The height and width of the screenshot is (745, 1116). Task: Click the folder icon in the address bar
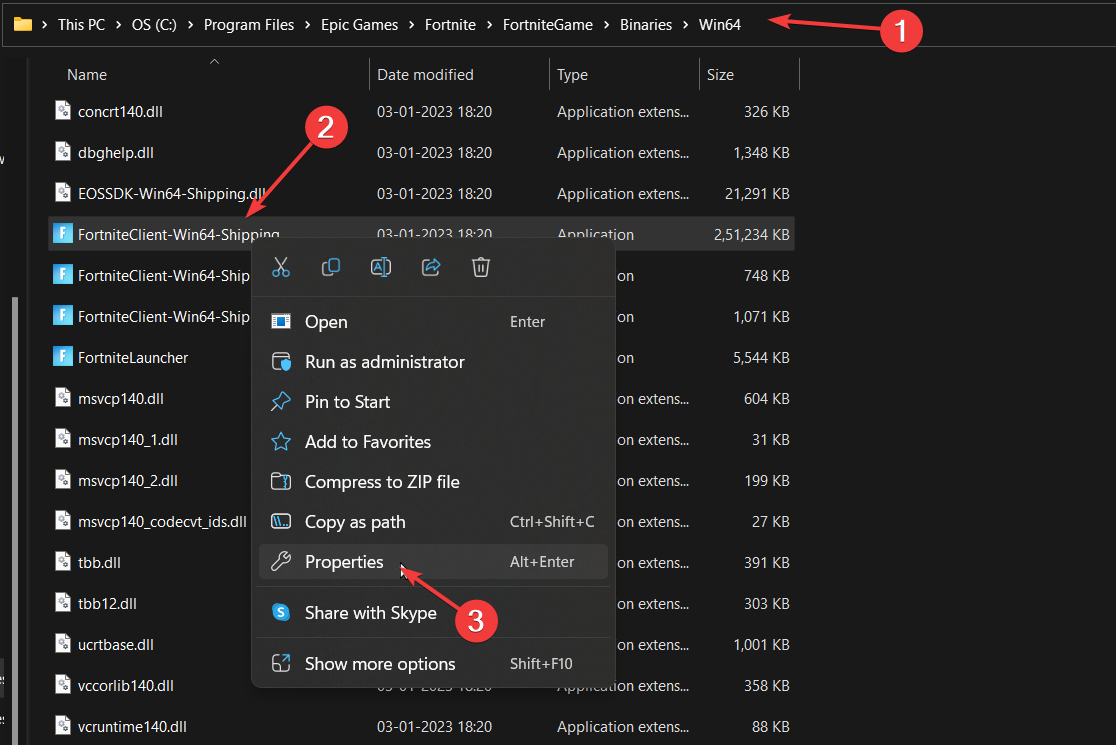tap(23, 24)
